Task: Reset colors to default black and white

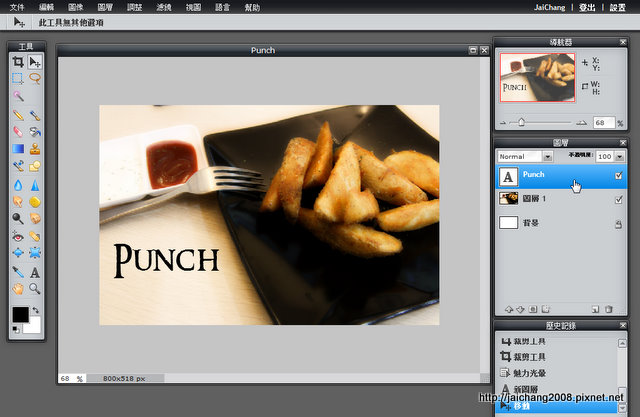Action: [16, 329]
